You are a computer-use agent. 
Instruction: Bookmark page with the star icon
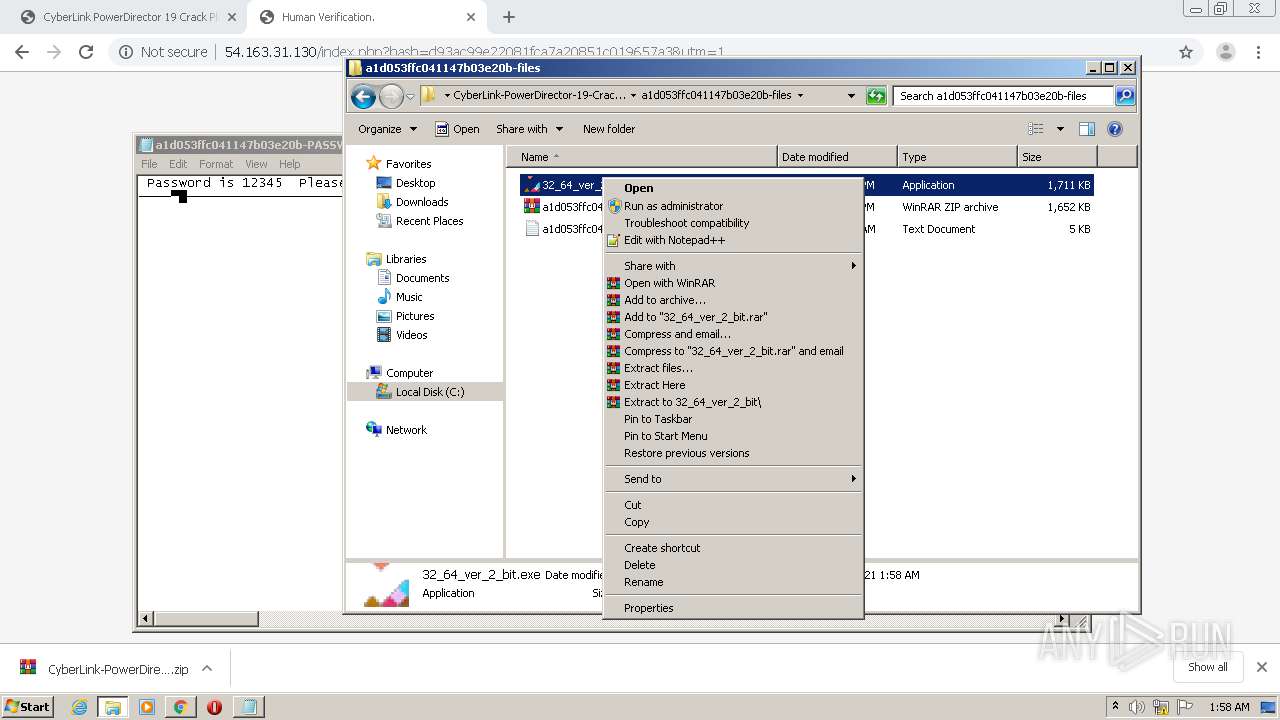point(1186,52)
